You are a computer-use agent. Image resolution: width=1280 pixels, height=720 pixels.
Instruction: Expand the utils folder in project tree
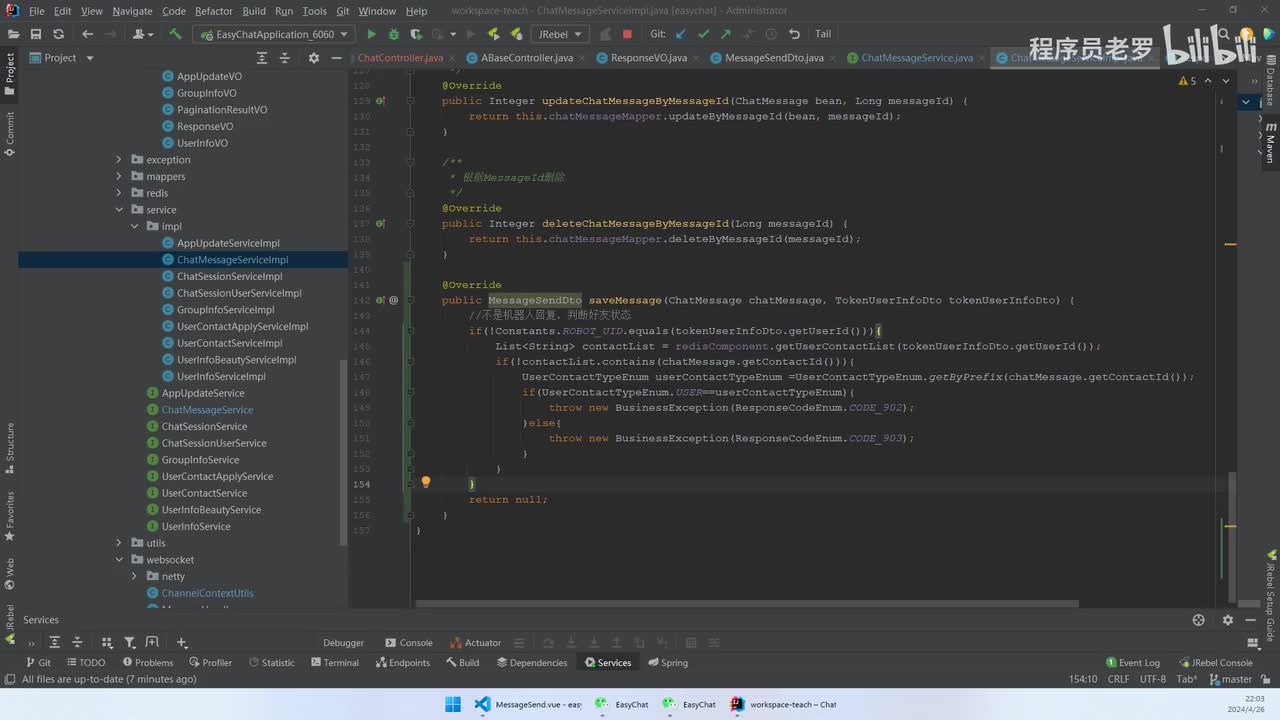120,543
